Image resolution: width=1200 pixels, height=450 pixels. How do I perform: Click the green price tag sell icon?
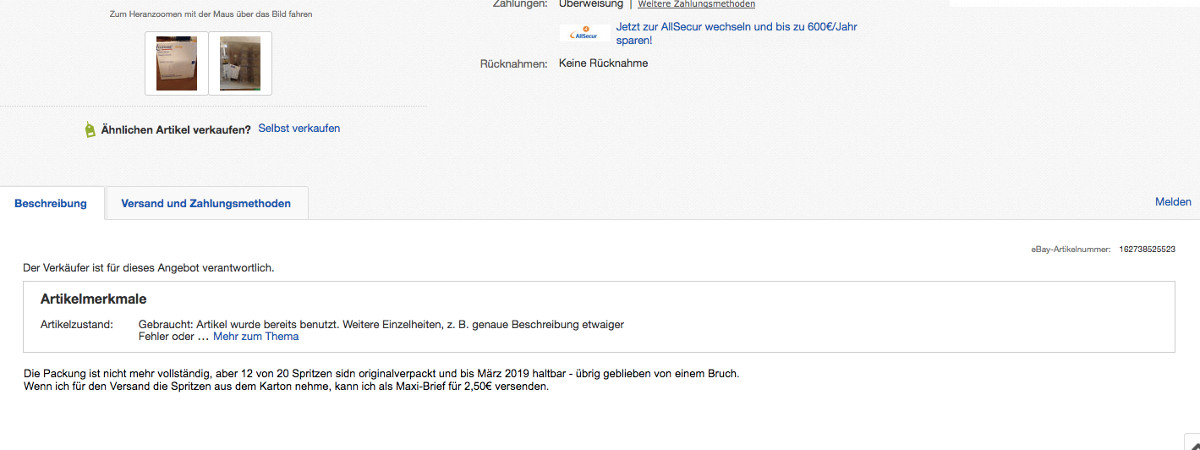coord(90,130)
